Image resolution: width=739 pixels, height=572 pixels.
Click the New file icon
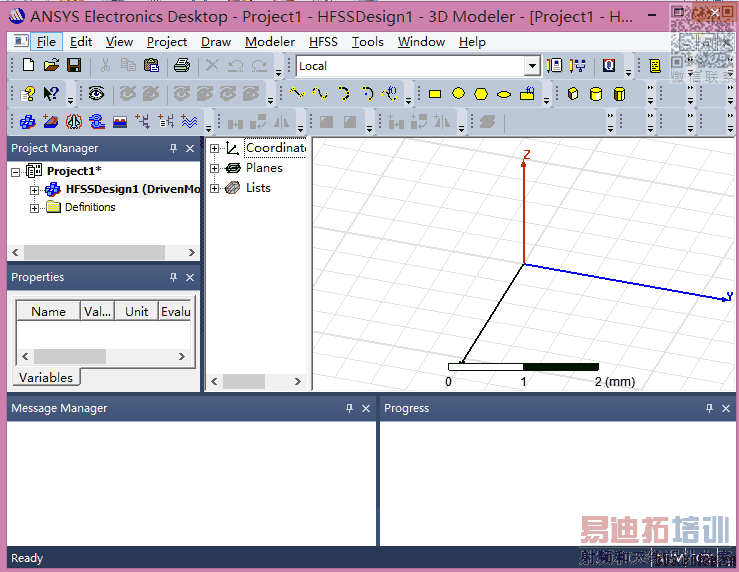tap(28, 65)
